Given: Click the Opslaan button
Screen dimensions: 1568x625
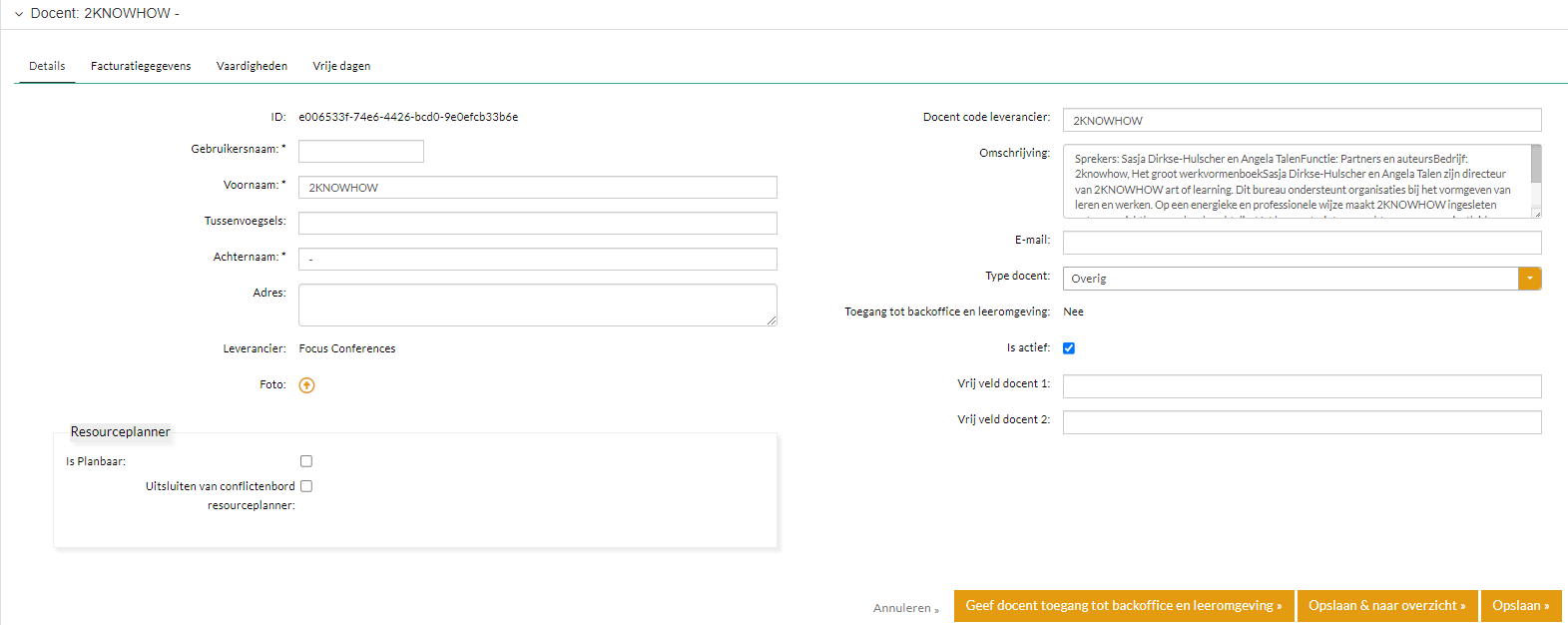Looking at the screenshot, I should click(x=1520, y=606).
